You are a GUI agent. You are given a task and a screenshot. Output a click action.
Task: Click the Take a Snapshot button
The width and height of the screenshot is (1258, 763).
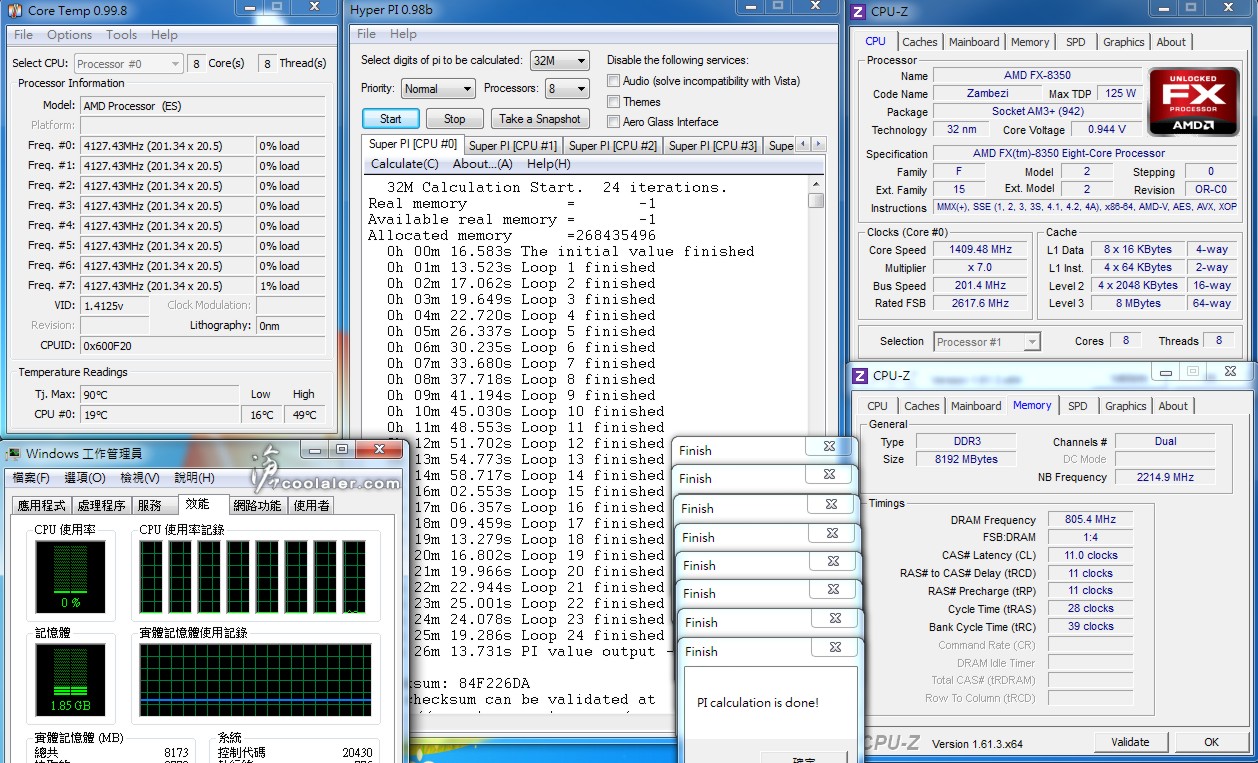(x=540, y=118)
